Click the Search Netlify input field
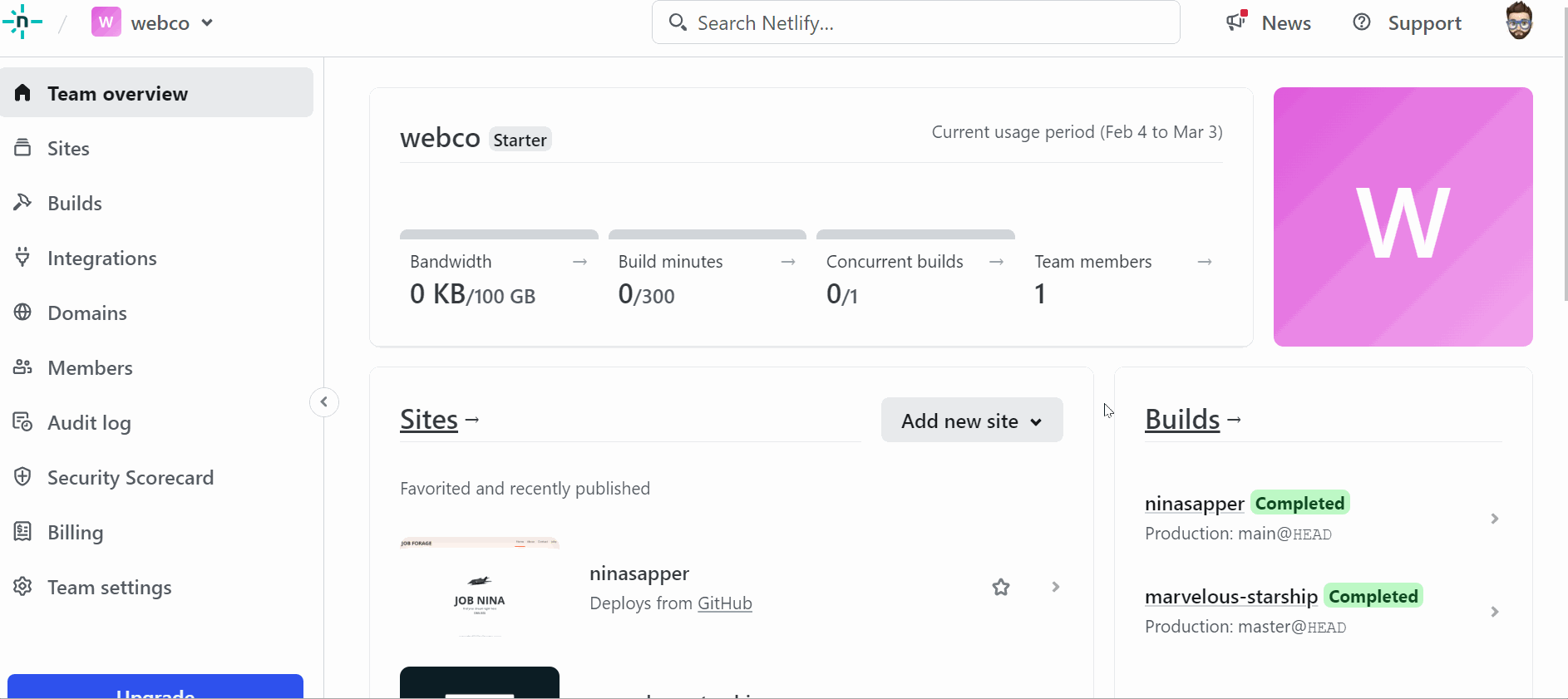 915,22
